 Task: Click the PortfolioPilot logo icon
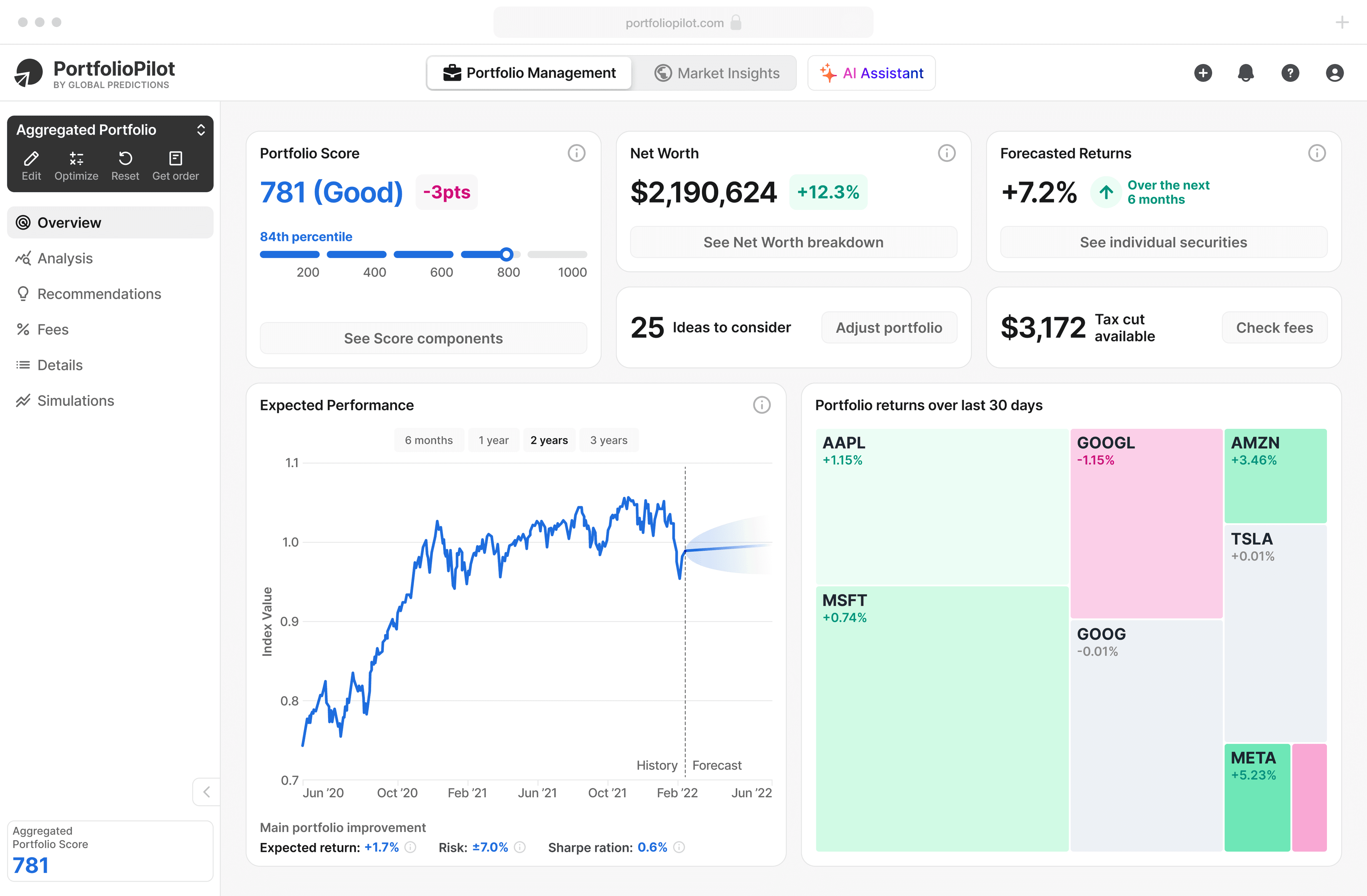click(29, 73)
